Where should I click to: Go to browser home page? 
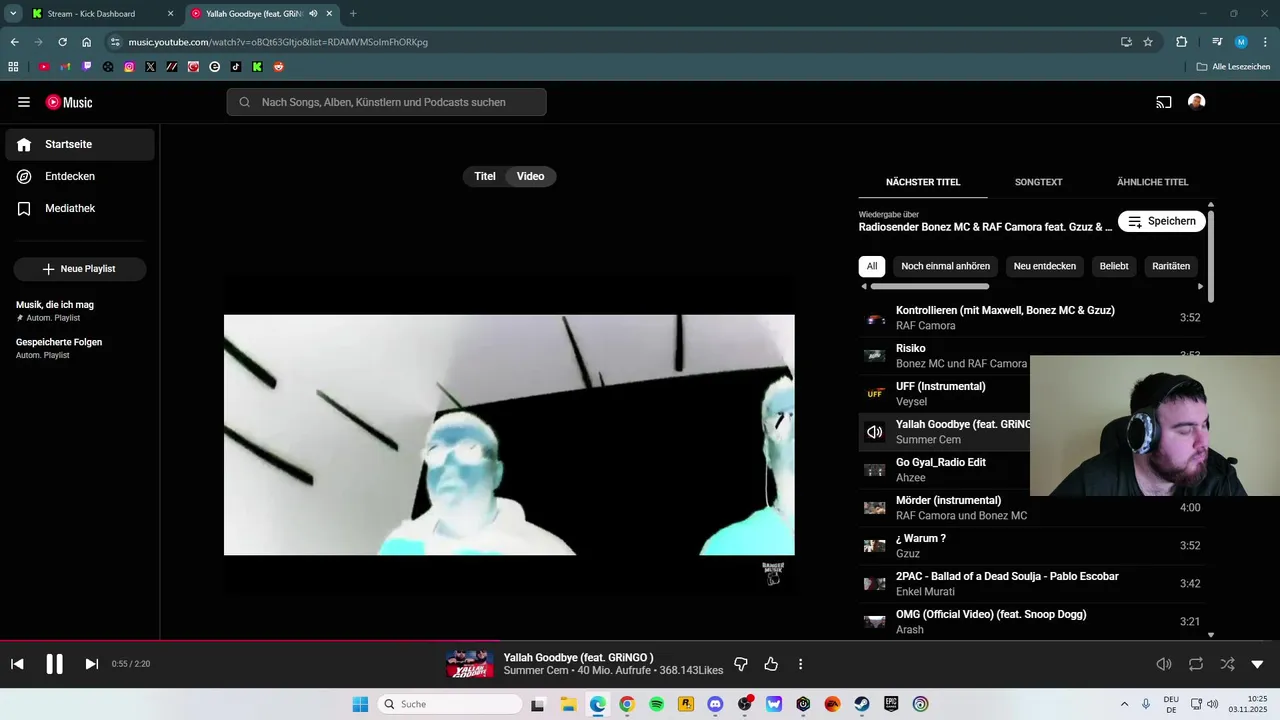point(87,42)
